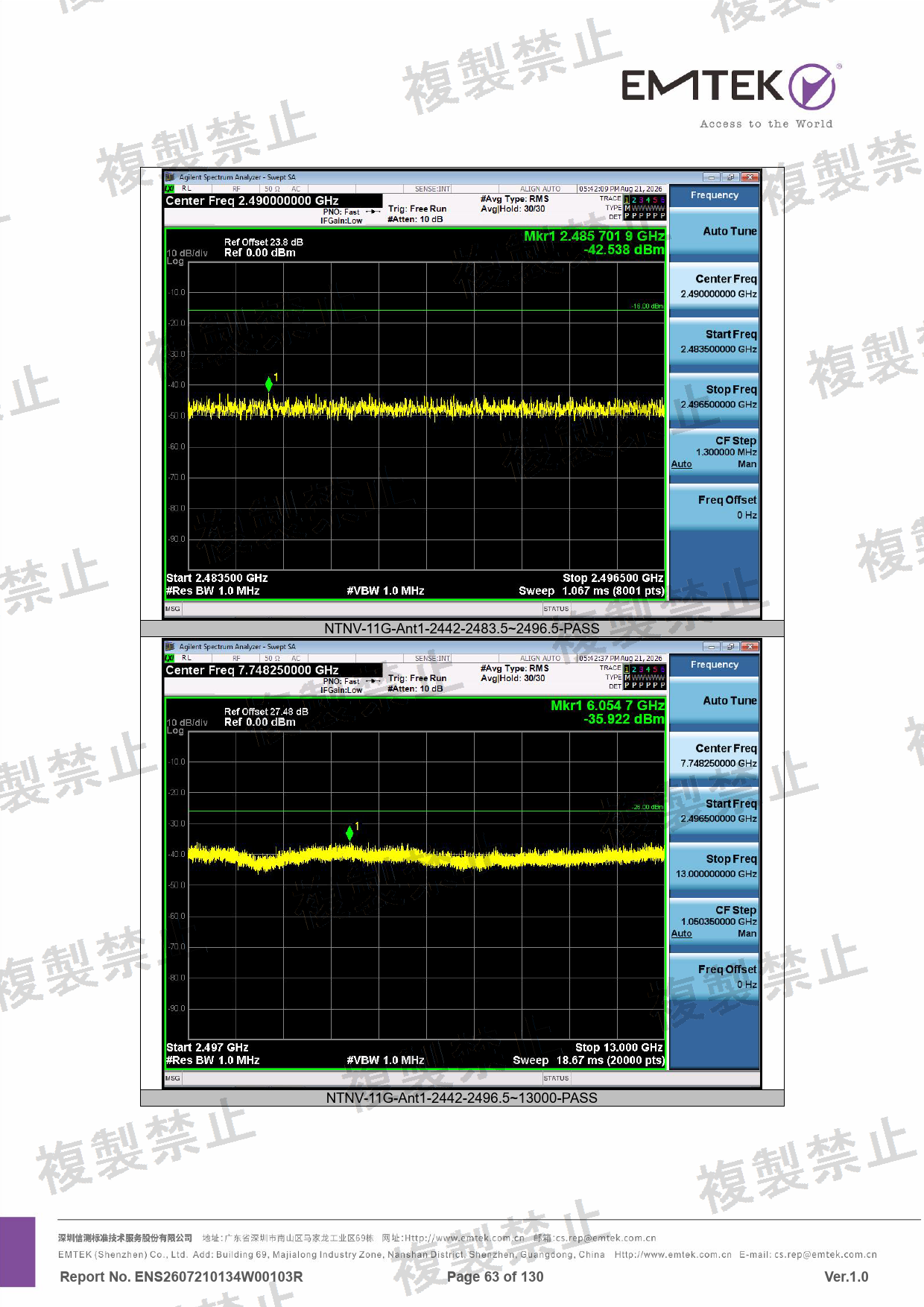
Task: Click the 'Sweep 1.067 ms (8001 pts)' readout
Action: click(x=592, y=591)
